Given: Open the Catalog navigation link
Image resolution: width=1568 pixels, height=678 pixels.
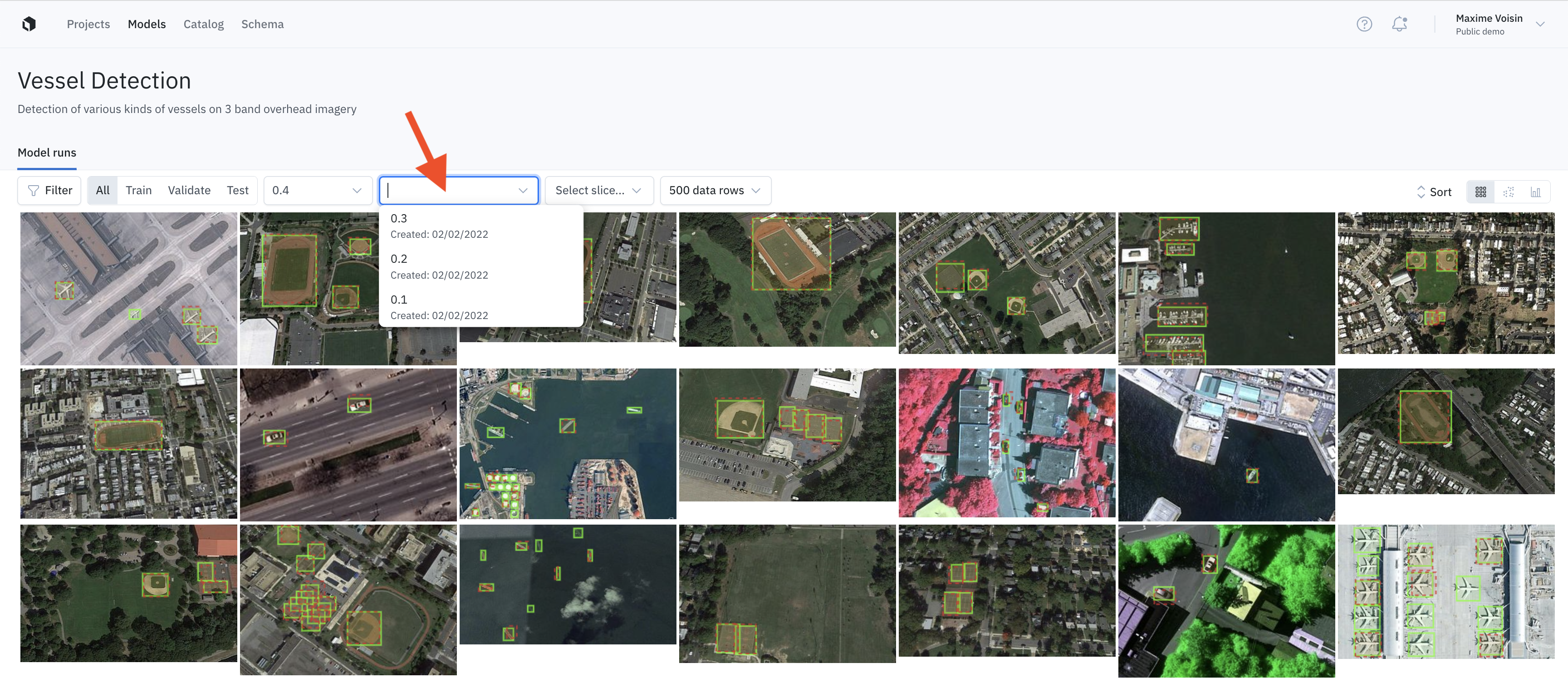Looking at the screenshot, I should [x=203, y=24].
